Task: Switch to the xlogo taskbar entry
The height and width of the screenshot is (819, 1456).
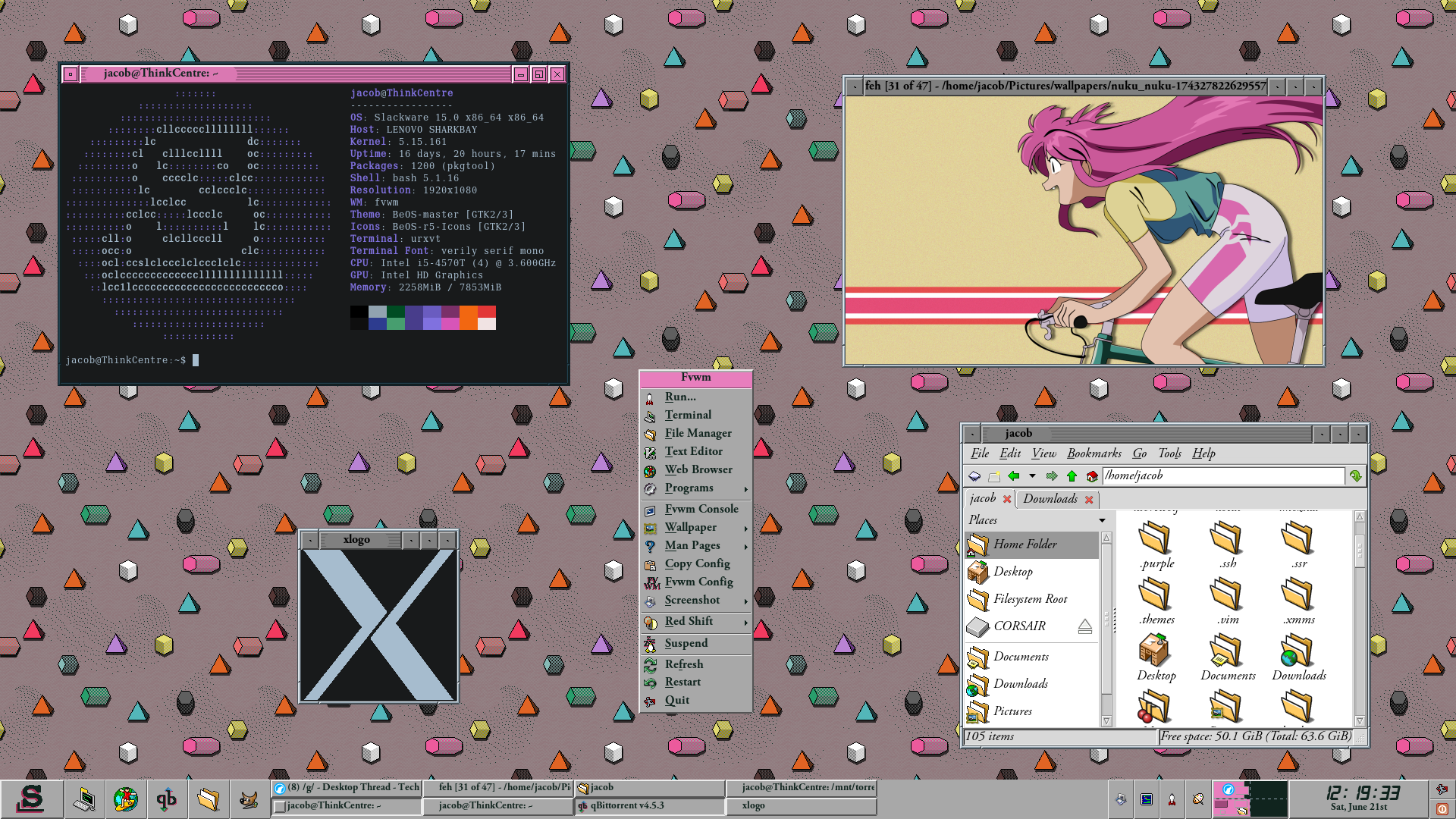Action: tap(801, 806)
